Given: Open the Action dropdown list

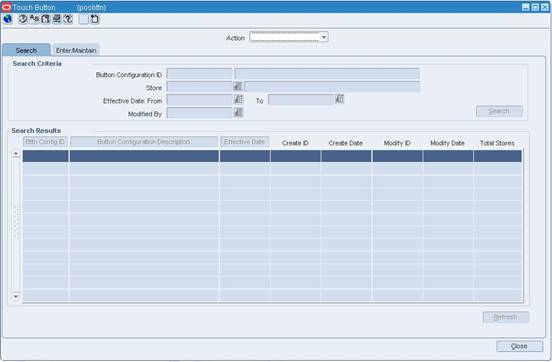Looking at the screenshot, I should point(324,37).
